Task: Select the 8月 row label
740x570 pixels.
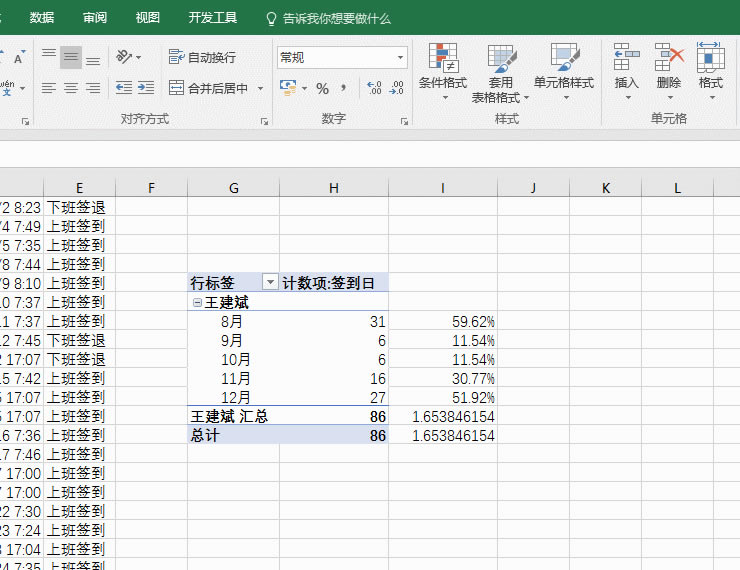Action: pyautogui.click(x=233, y=321)
